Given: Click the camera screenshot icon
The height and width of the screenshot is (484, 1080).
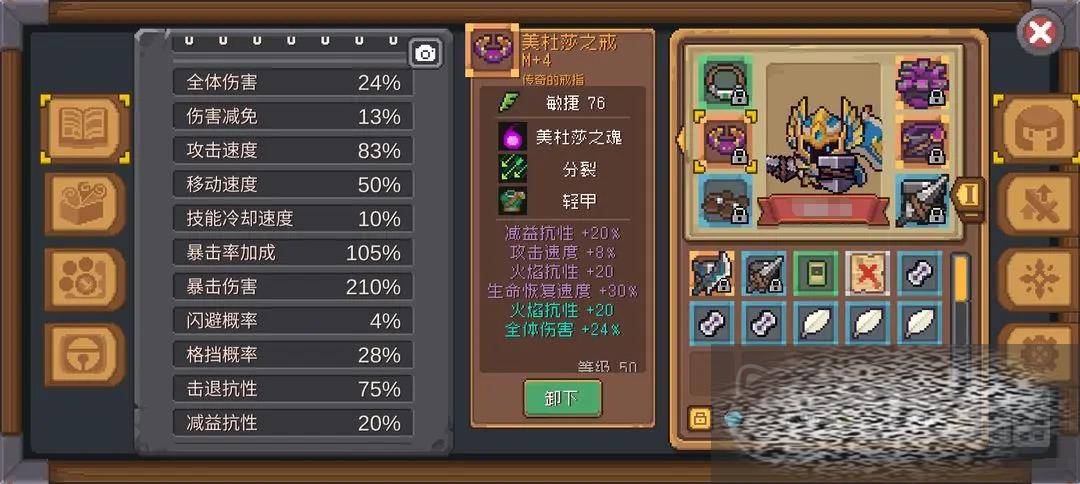Looking at the screenshot, I should tap(426, 54).
